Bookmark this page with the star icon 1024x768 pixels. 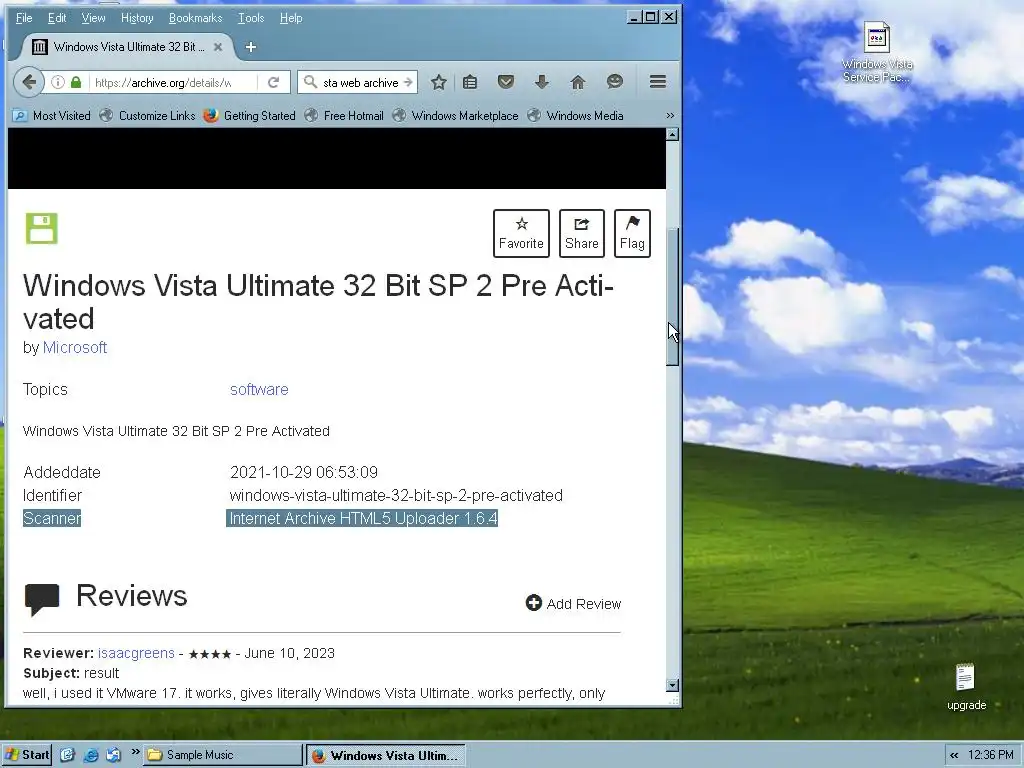point(439,82)
